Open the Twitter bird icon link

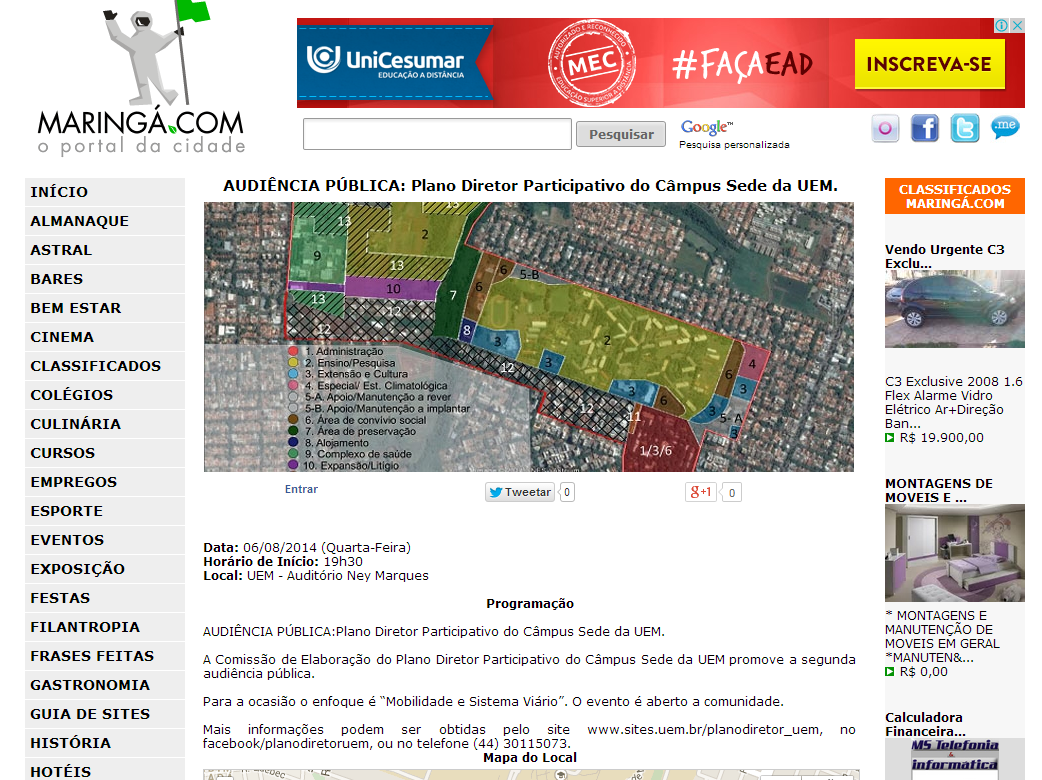[965, 129]
